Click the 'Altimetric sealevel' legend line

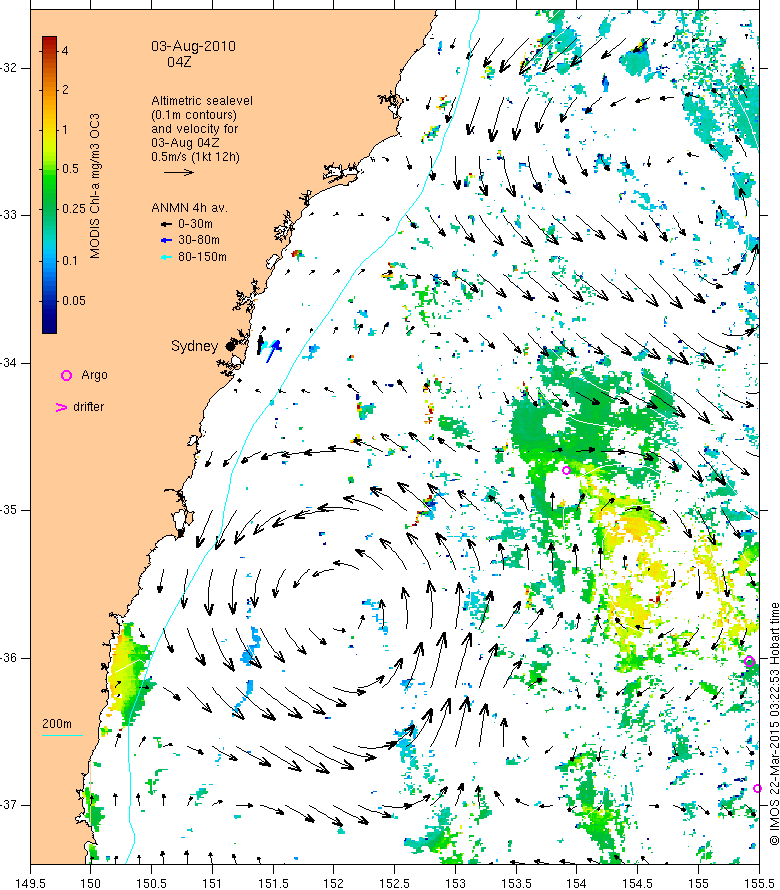pos(202,101)
